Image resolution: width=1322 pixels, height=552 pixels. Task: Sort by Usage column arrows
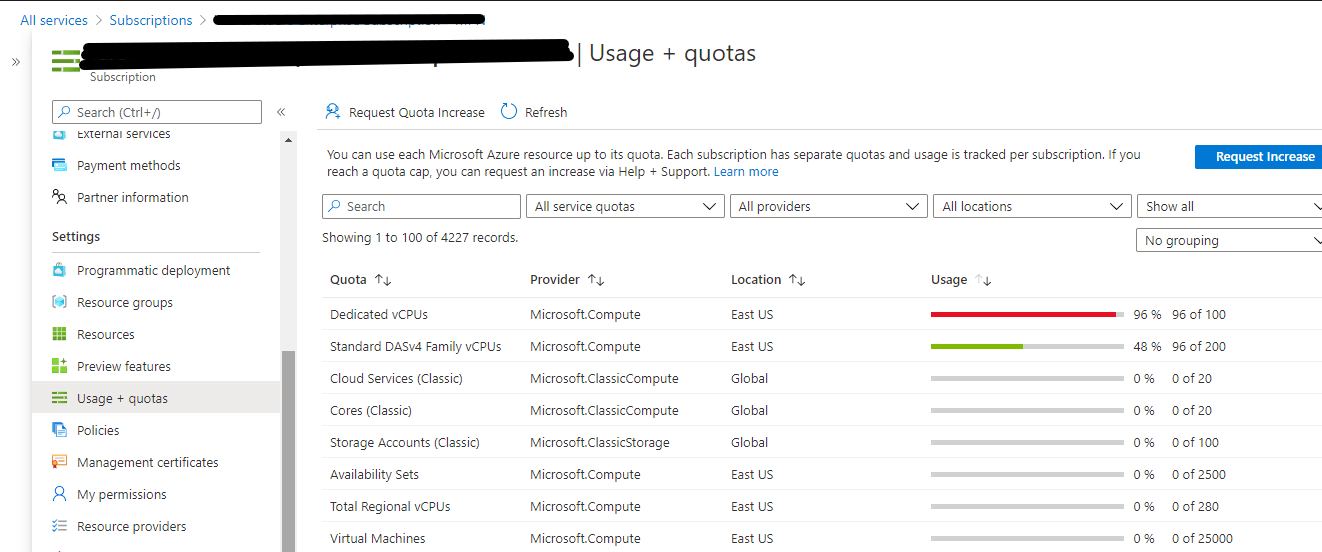tap(983, 280)
